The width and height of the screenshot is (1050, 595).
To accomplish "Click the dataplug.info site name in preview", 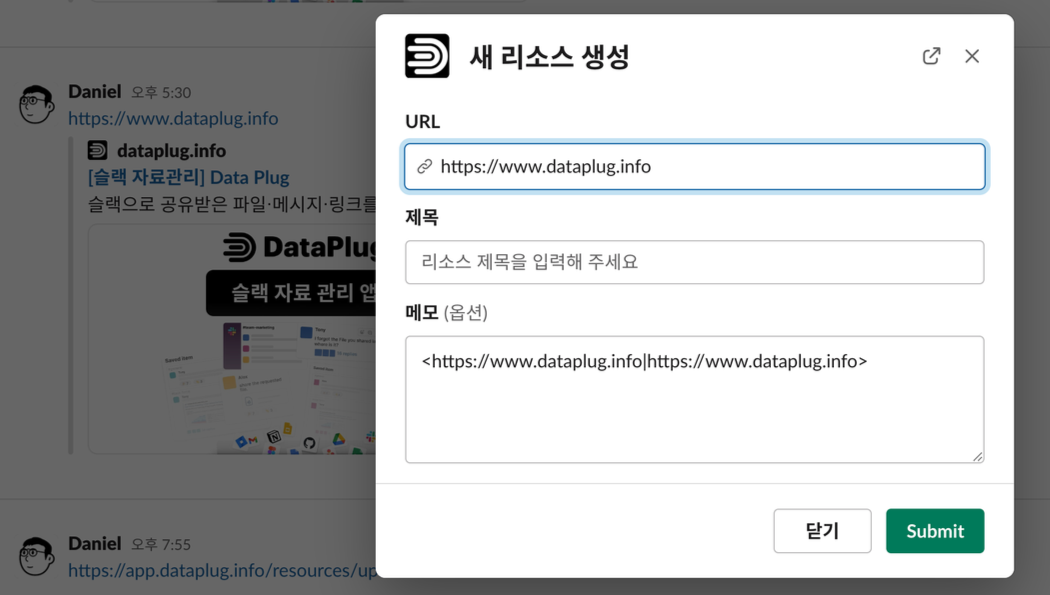I will pos(171,151).
